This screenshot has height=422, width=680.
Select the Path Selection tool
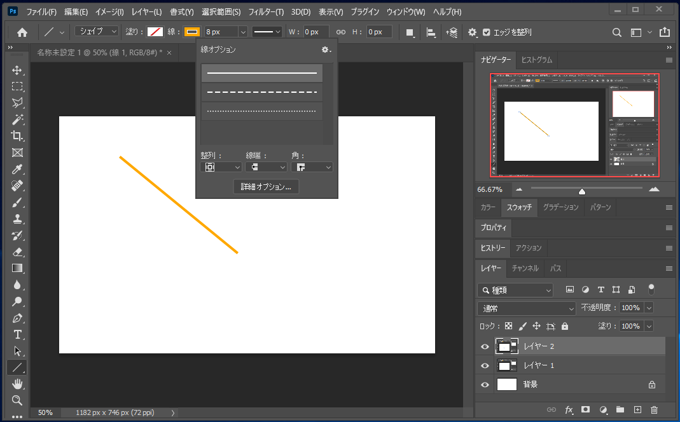point(17,351)
